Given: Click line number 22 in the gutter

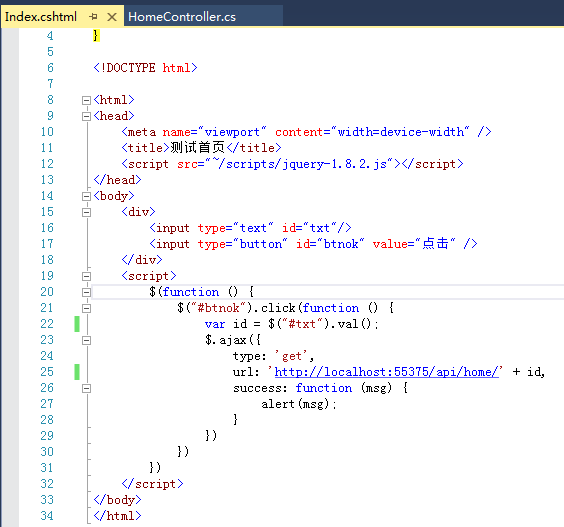Looking at the screenshot, I should pos(47,324).
